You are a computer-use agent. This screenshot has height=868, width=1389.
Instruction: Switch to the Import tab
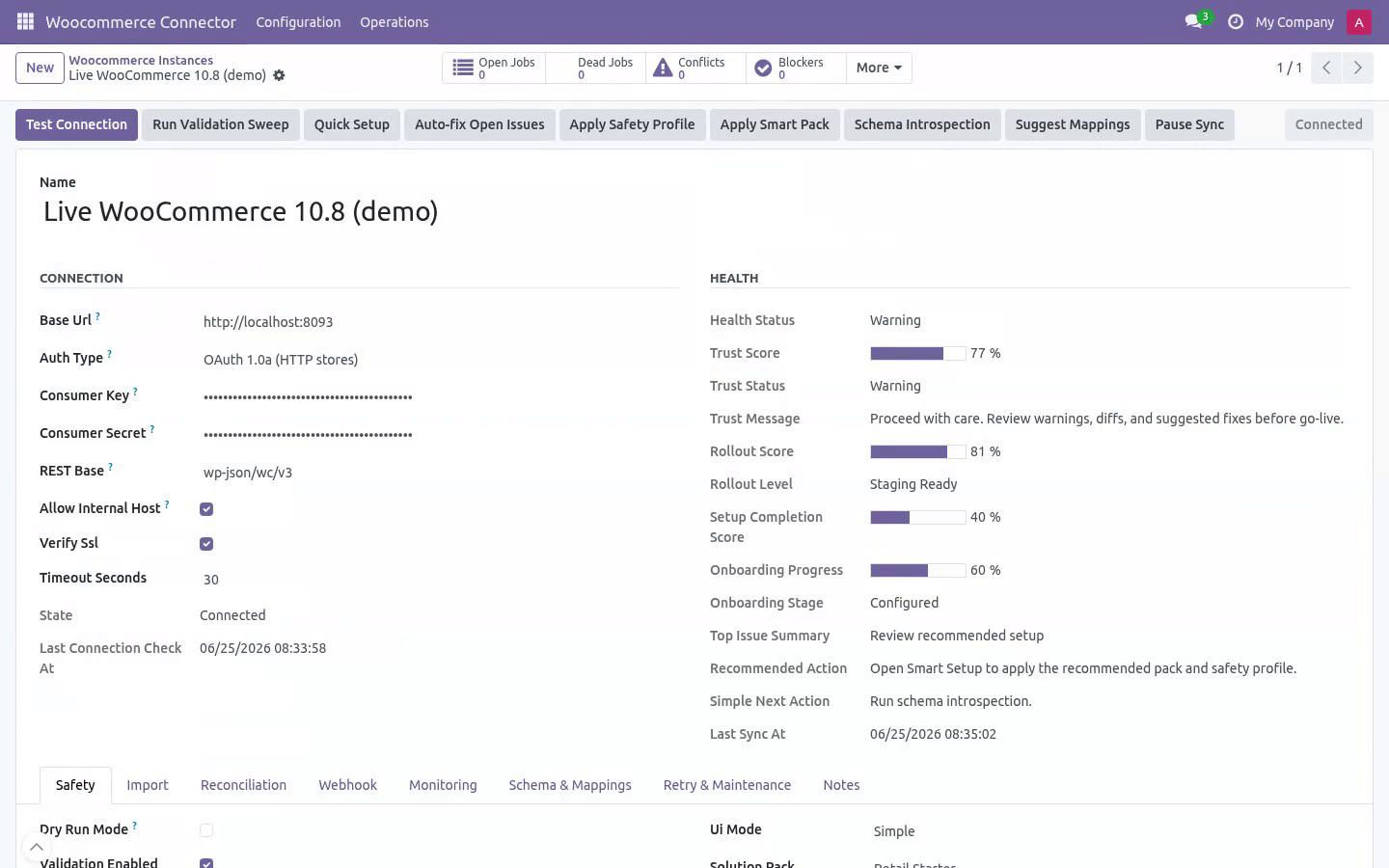click(x=148, y=785)
